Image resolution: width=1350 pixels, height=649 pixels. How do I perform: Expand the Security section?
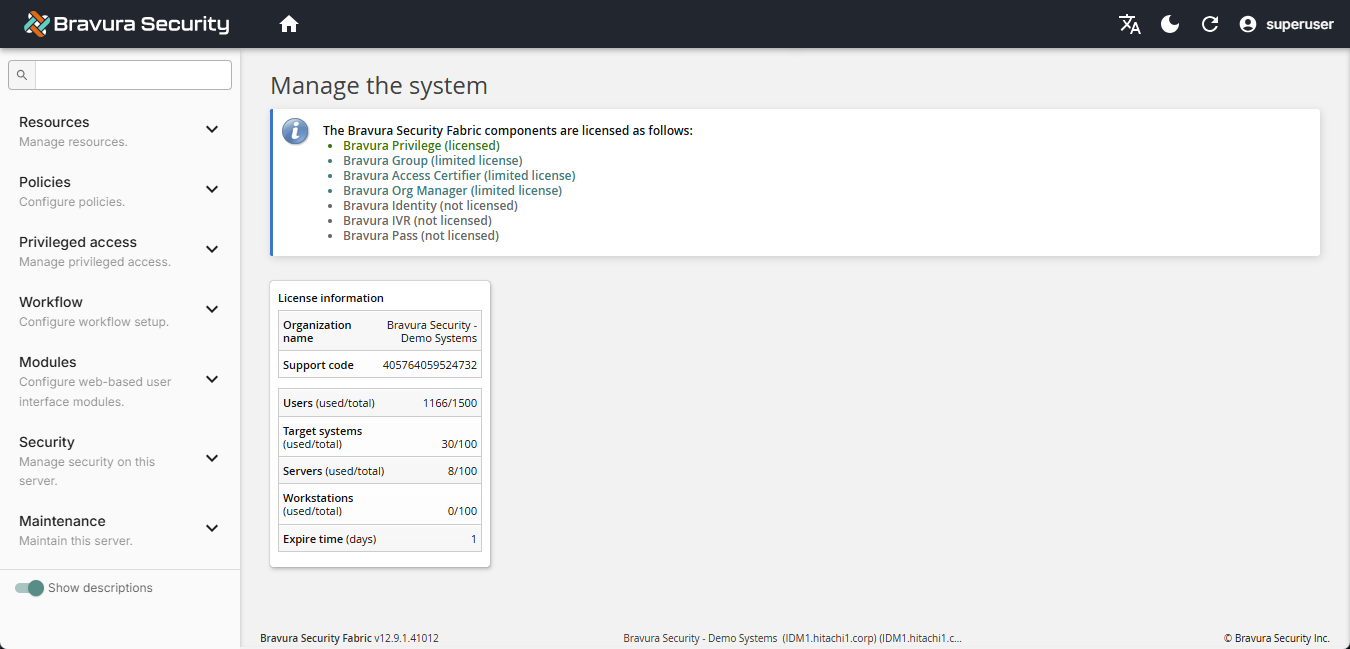[x=212, y=458]
